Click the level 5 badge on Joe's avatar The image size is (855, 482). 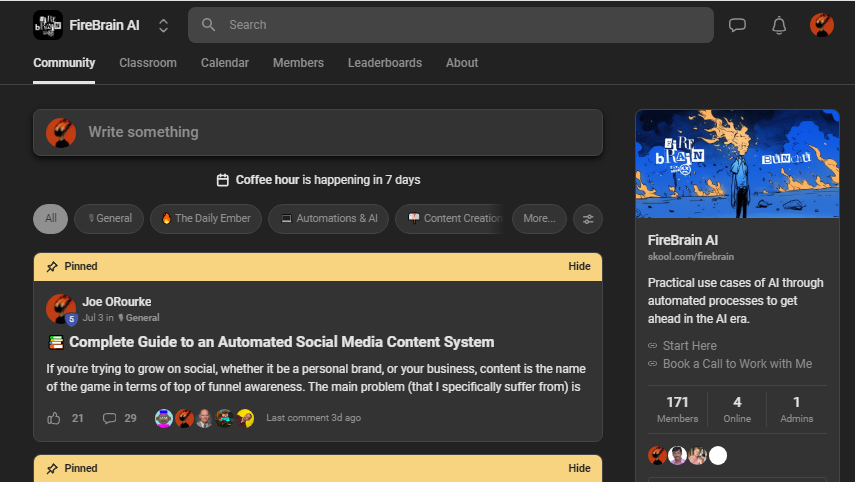click(71, 320)
